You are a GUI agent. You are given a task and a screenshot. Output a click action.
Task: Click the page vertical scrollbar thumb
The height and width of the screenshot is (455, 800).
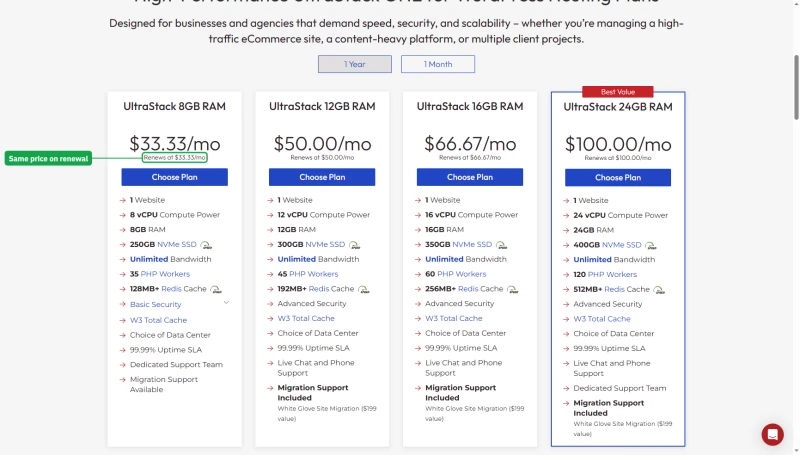(796, 87)
